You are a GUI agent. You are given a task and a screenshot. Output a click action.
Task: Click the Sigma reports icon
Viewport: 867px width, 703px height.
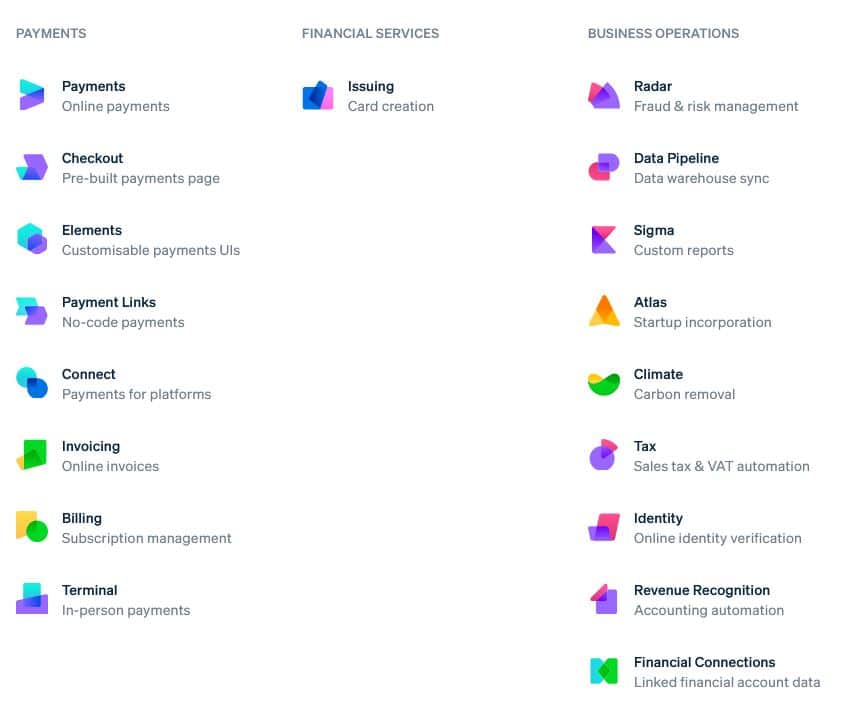(603, 239)
